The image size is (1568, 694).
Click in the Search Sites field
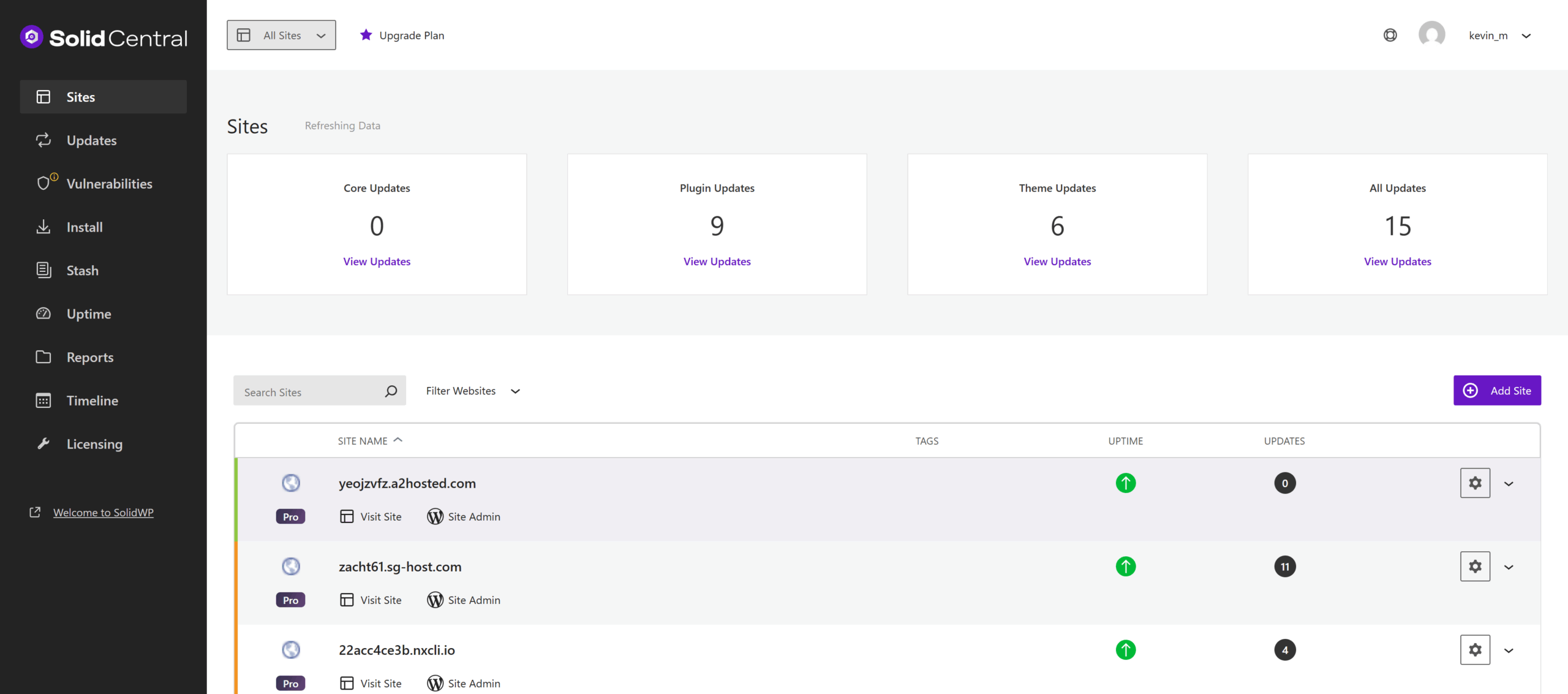coord(306,391)
